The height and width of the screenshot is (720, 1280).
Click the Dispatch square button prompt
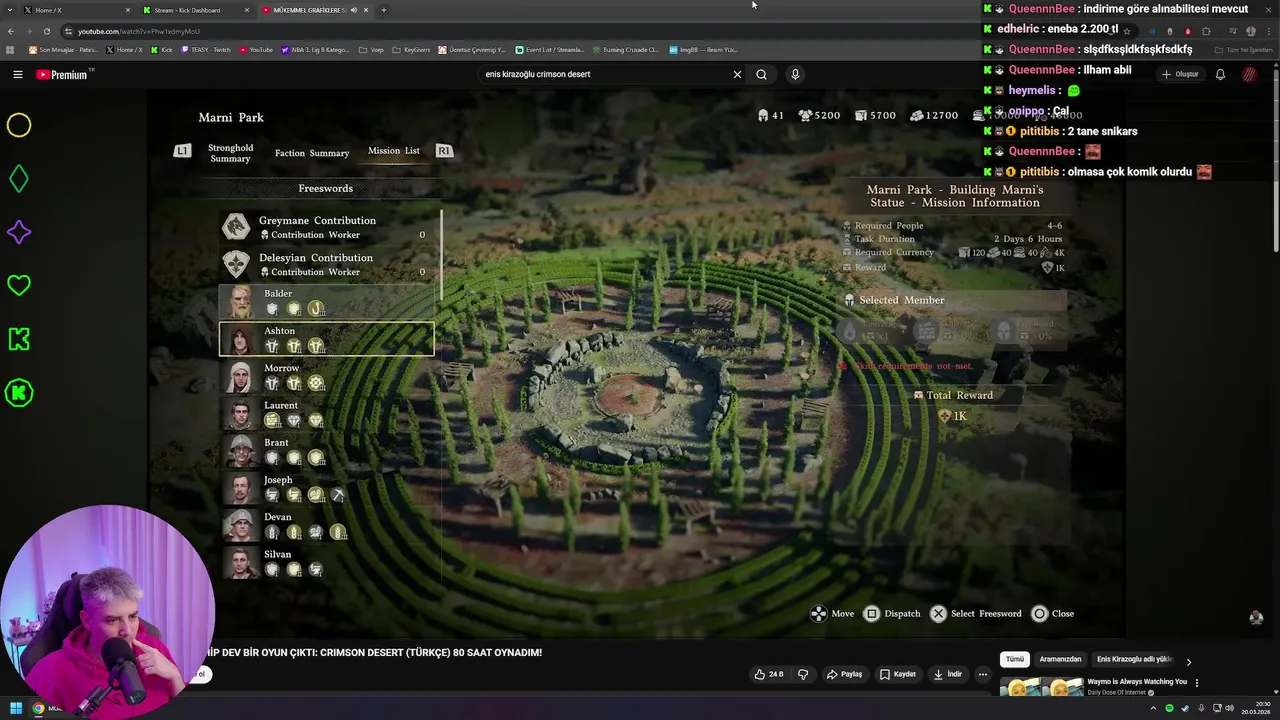point(892,614)
